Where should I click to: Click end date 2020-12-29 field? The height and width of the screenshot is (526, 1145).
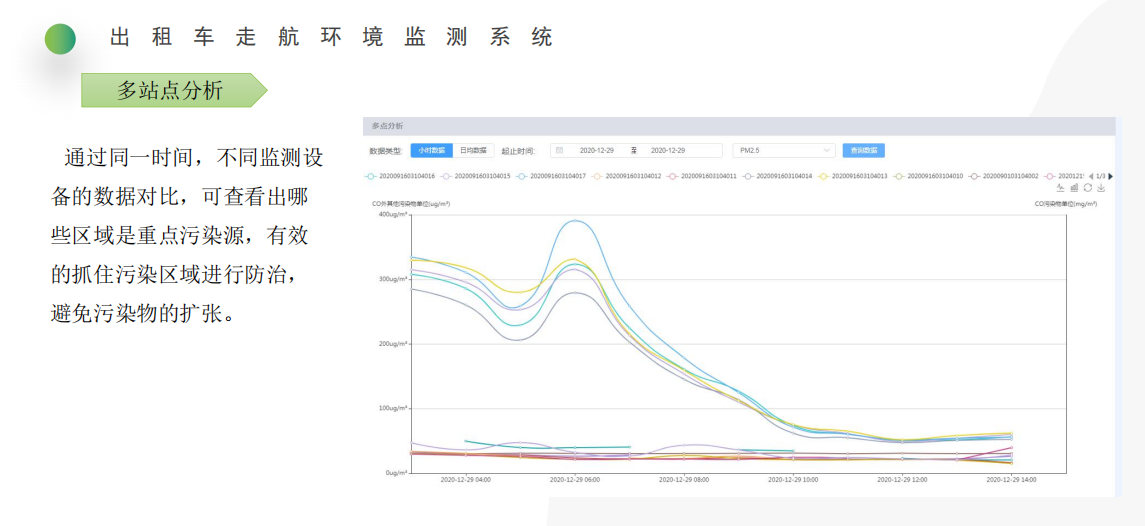pyautogui.click(x=667, y=150)
